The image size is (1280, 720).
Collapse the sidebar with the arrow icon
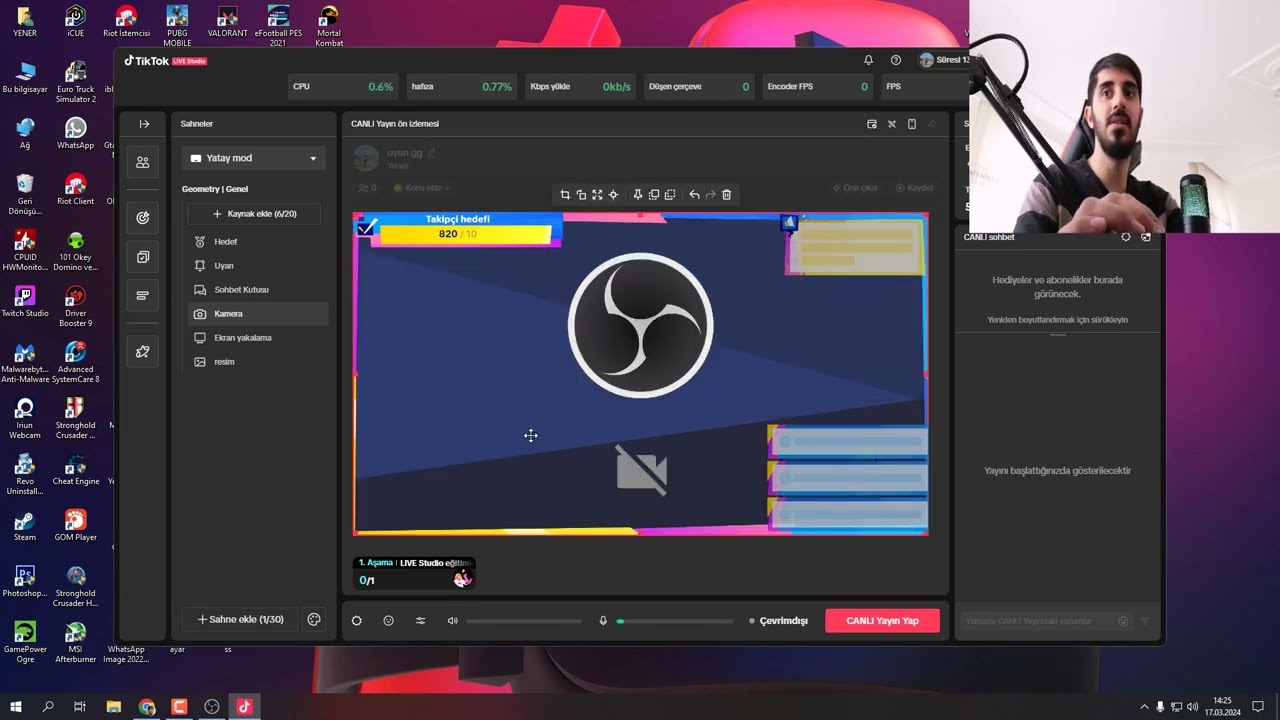pos(144,124)
